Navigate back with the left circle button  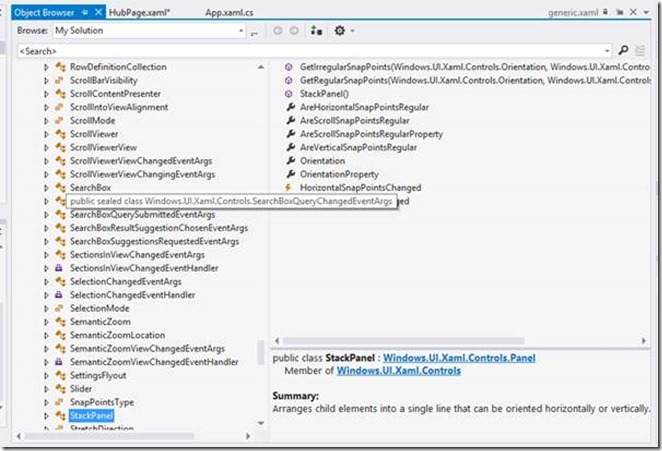278,30
